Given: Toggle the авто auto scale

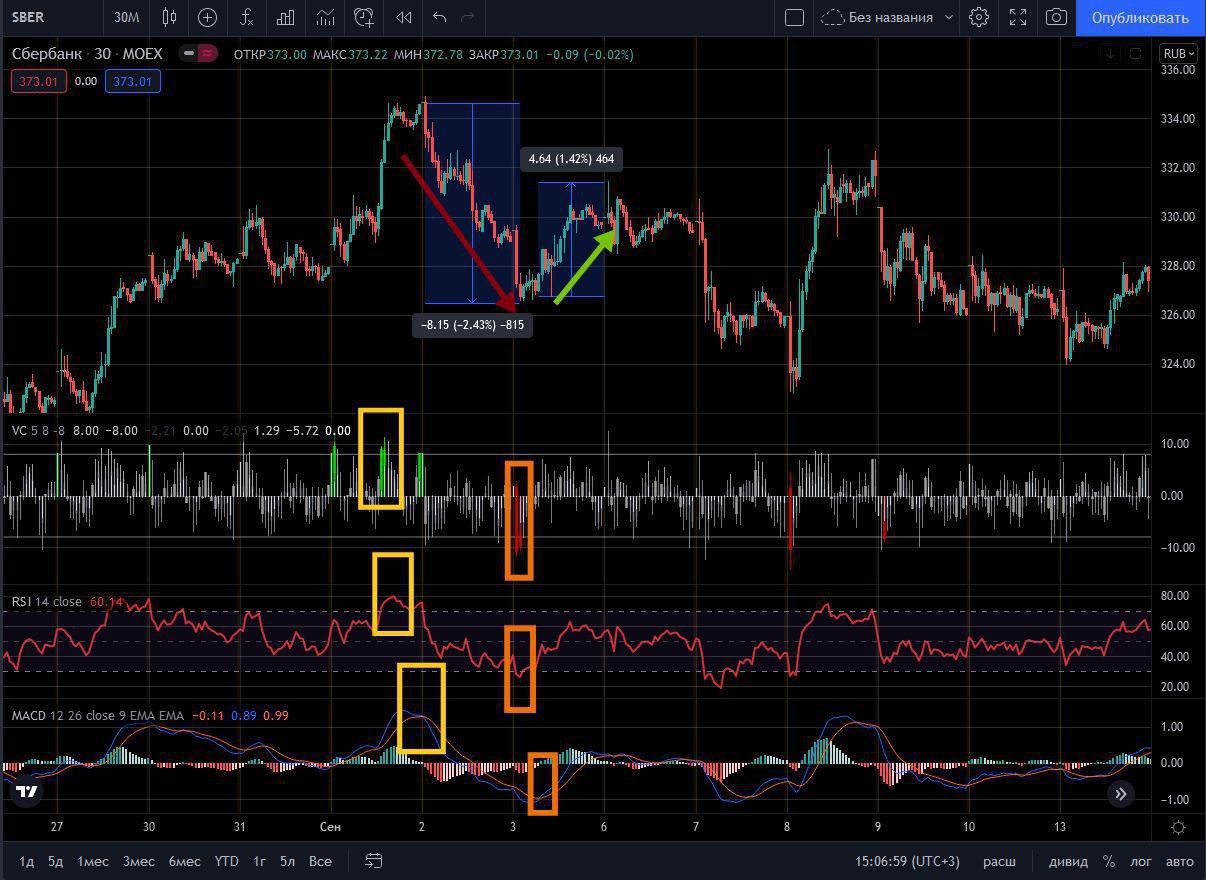Looking at the screenshot, I should pyautogui.click(x=1180, y=861).
